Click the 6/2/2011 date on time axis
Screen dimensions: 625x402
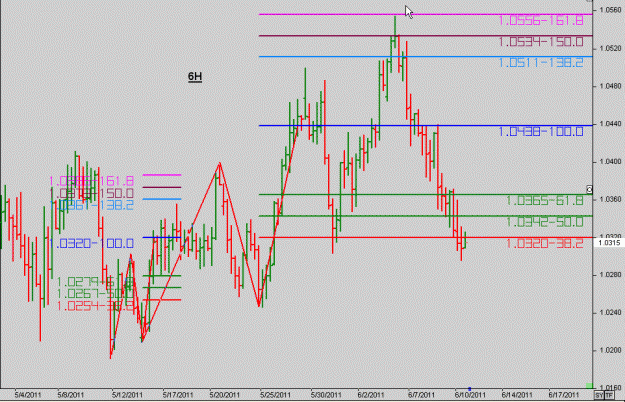click(x=371, y=395)
